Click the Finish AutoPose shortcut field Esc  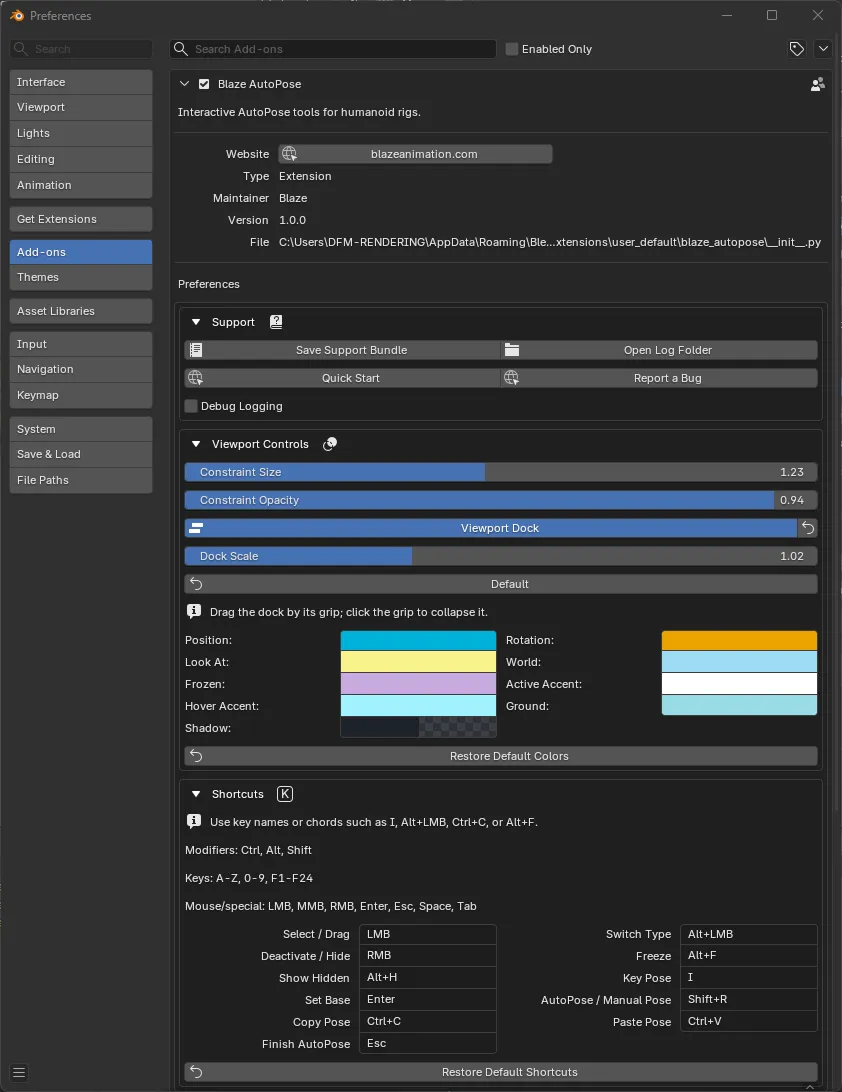428,1043
